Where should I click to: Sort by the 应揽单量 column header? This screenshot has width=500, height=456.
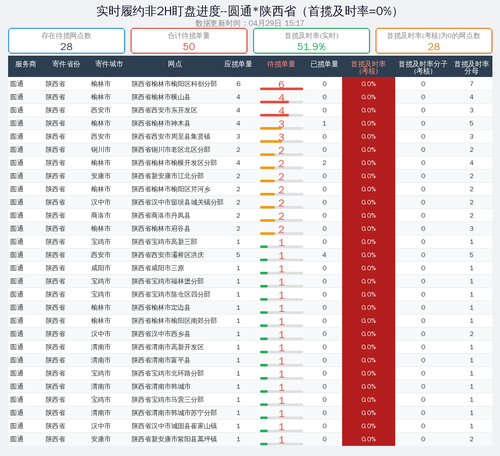(238, 64)
